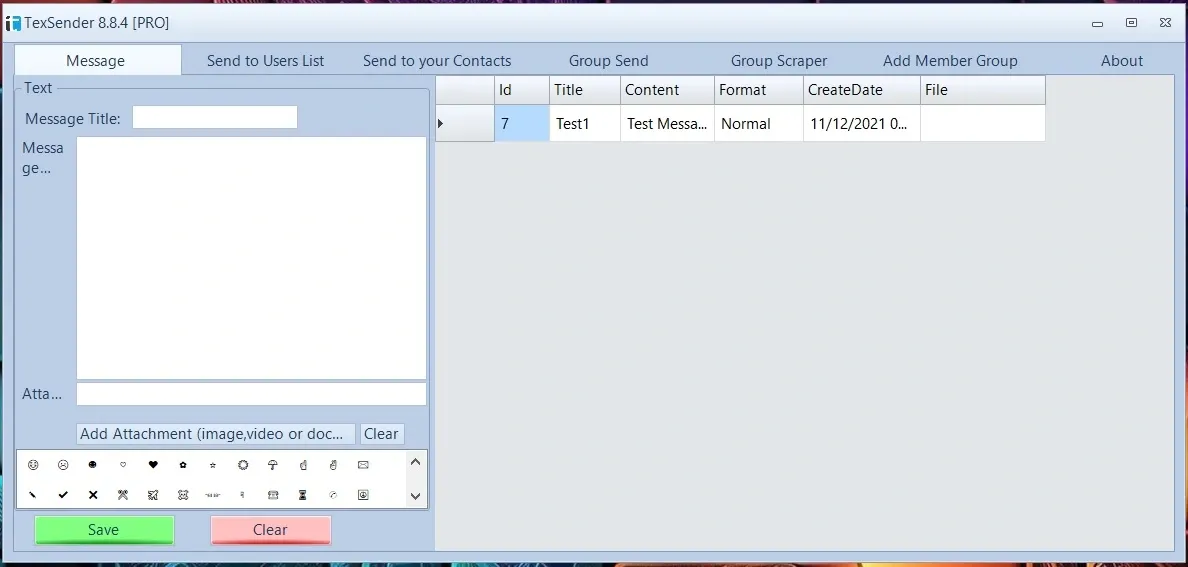Insert the envelope emoji
Screen dimensions: 1188x567
363,465
